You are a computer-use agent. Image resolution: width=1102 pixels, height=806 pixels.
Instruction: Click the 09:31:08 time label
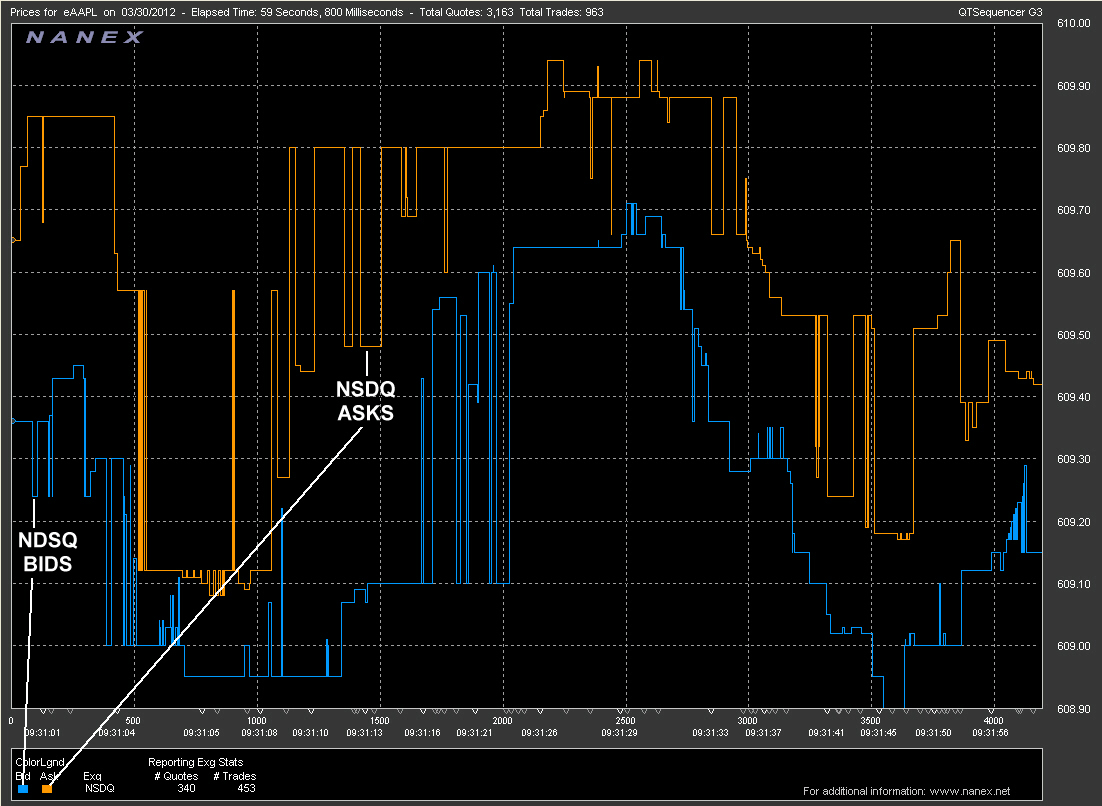tap(259, 733)
